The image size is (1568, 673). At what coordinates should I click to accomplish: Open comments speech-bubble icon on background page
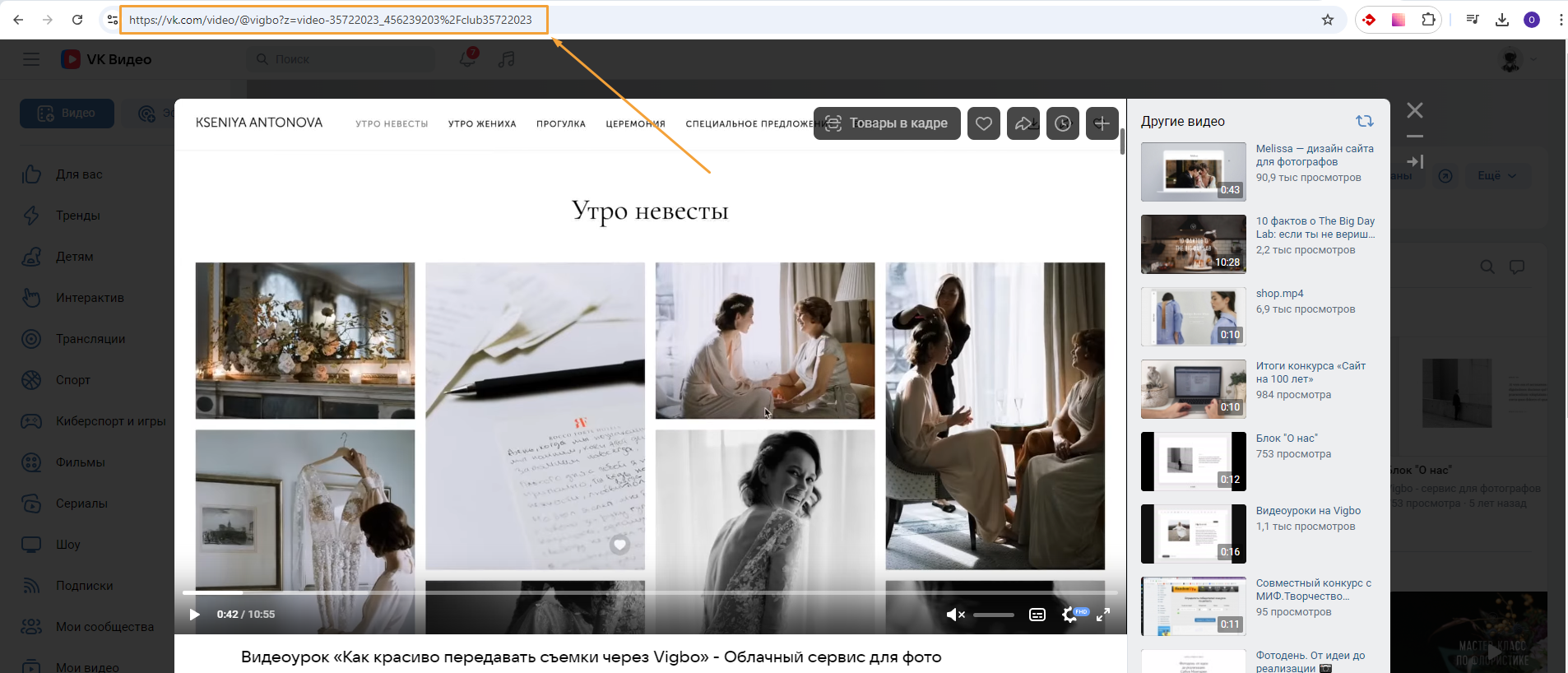pyautogui.click(x=1517, y=267)
